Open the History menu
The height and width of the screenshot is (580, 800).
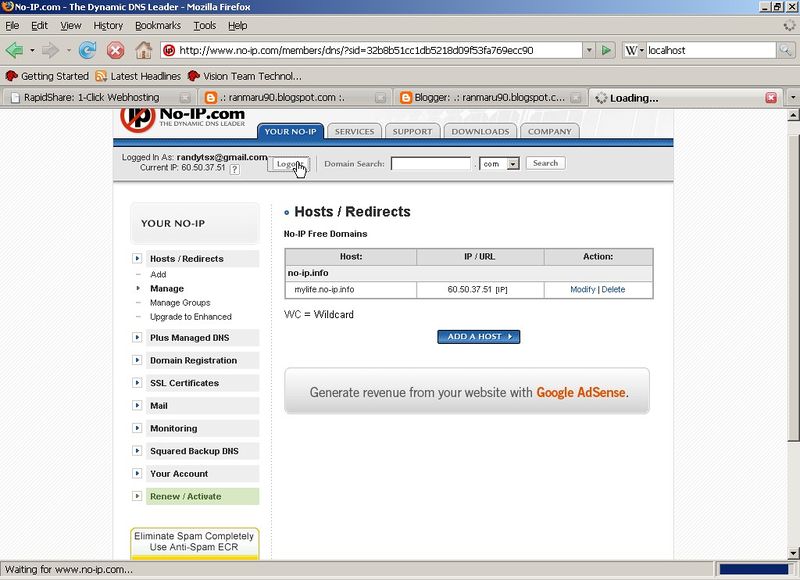[108, 26]
